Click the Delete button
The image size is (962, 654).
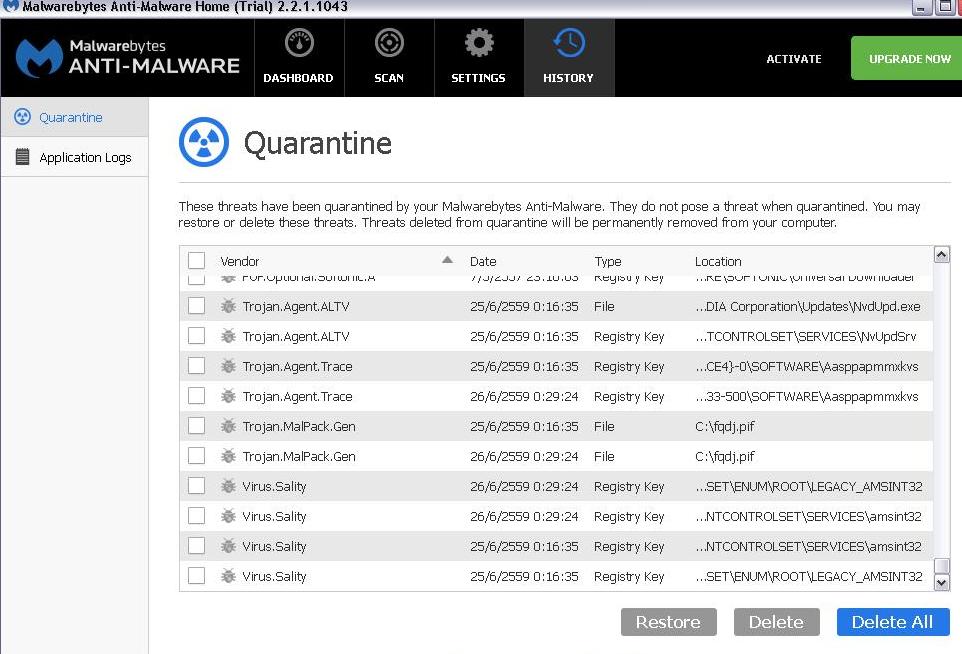click(x=777, y=622)
